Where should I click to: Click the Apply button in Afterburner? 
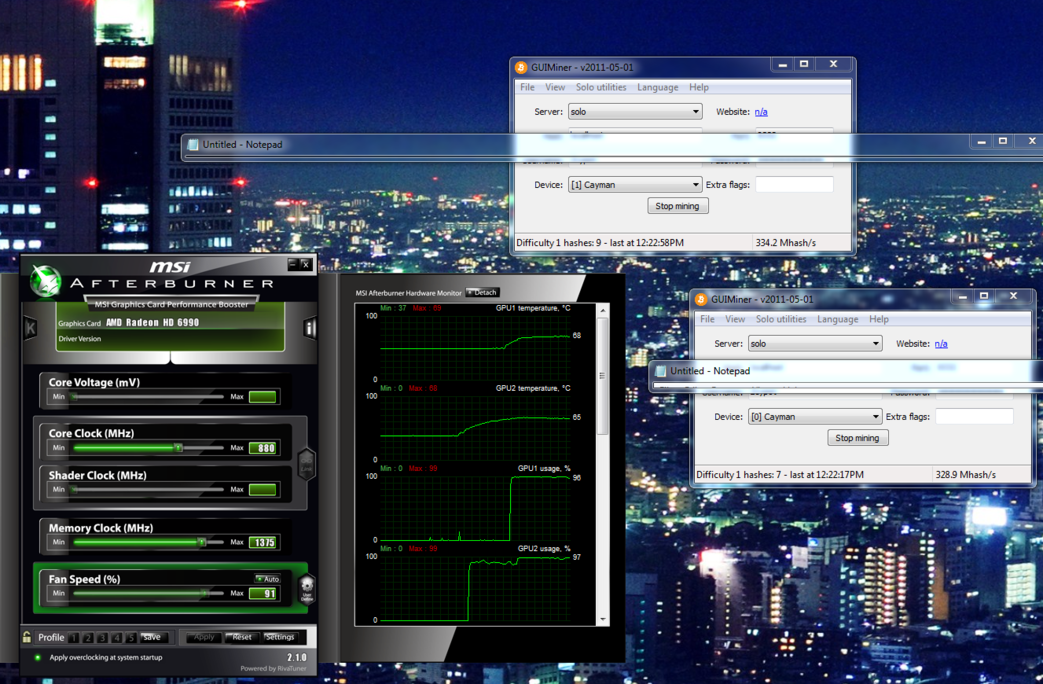coord(204,637)
